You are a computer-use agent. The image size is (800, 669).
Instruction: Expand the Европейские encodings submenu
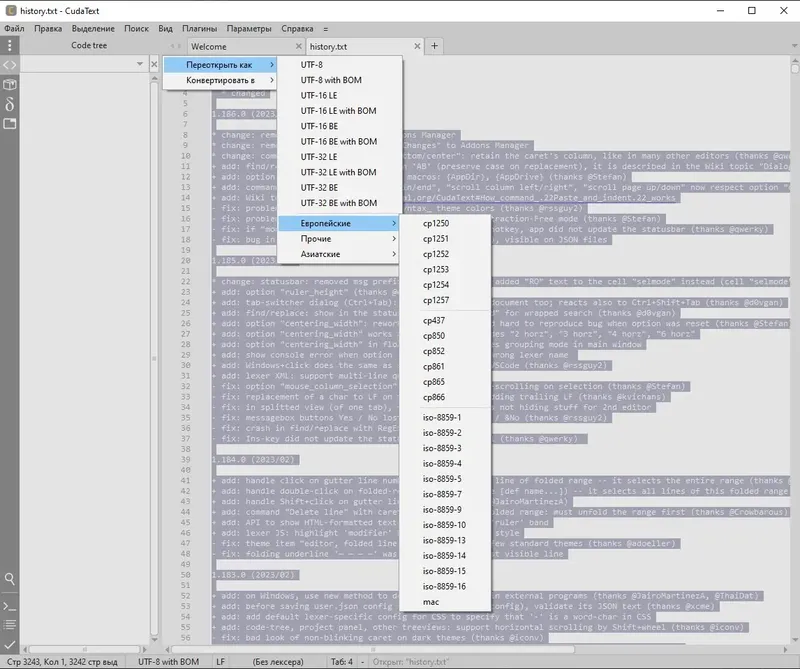pos(338,223)
